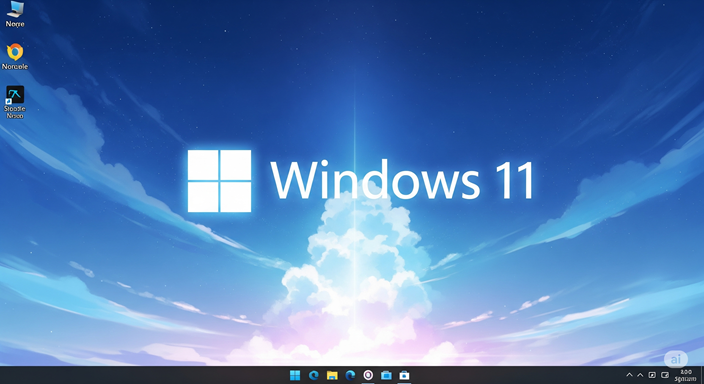
Task: Click the tray square icon right of the chevrons
Action: [652, 375]
